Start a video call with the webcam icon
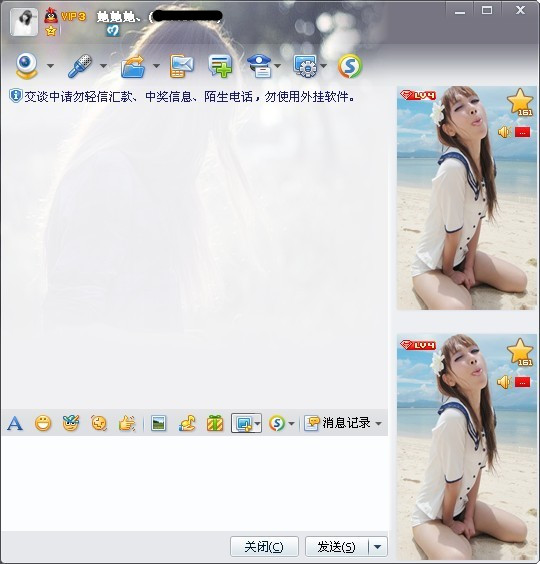 (26, 65)
